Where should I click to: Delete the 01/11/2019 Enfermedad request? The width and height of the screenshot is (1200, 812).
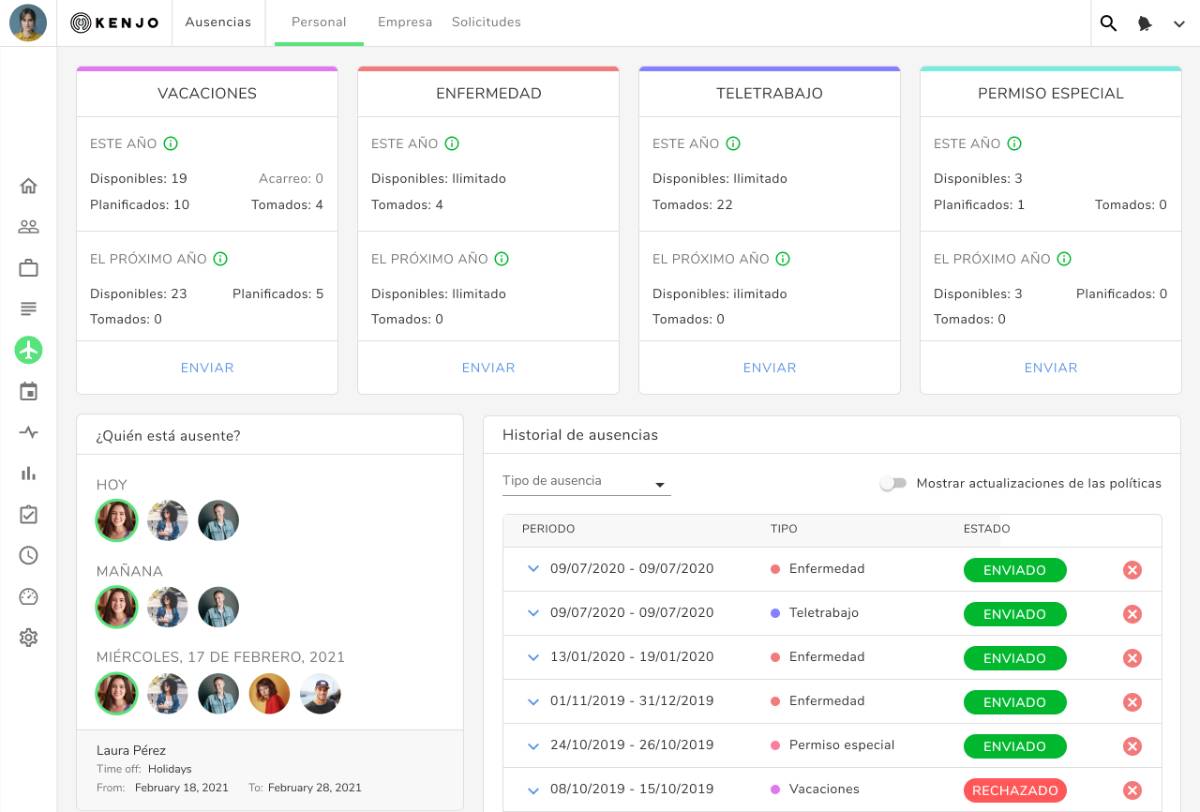pos(1132,702)
